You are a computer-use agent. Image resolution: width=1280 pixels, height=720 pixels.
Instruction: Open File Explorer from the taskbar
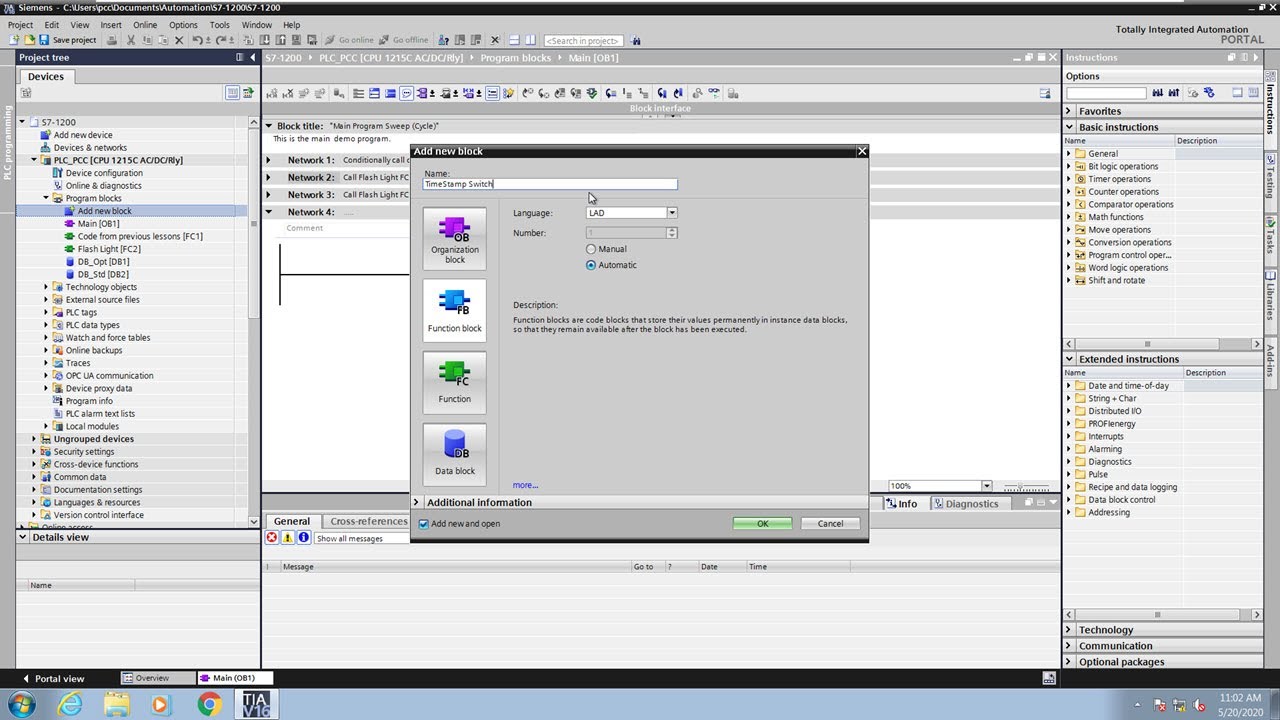(x=117, y=705)
